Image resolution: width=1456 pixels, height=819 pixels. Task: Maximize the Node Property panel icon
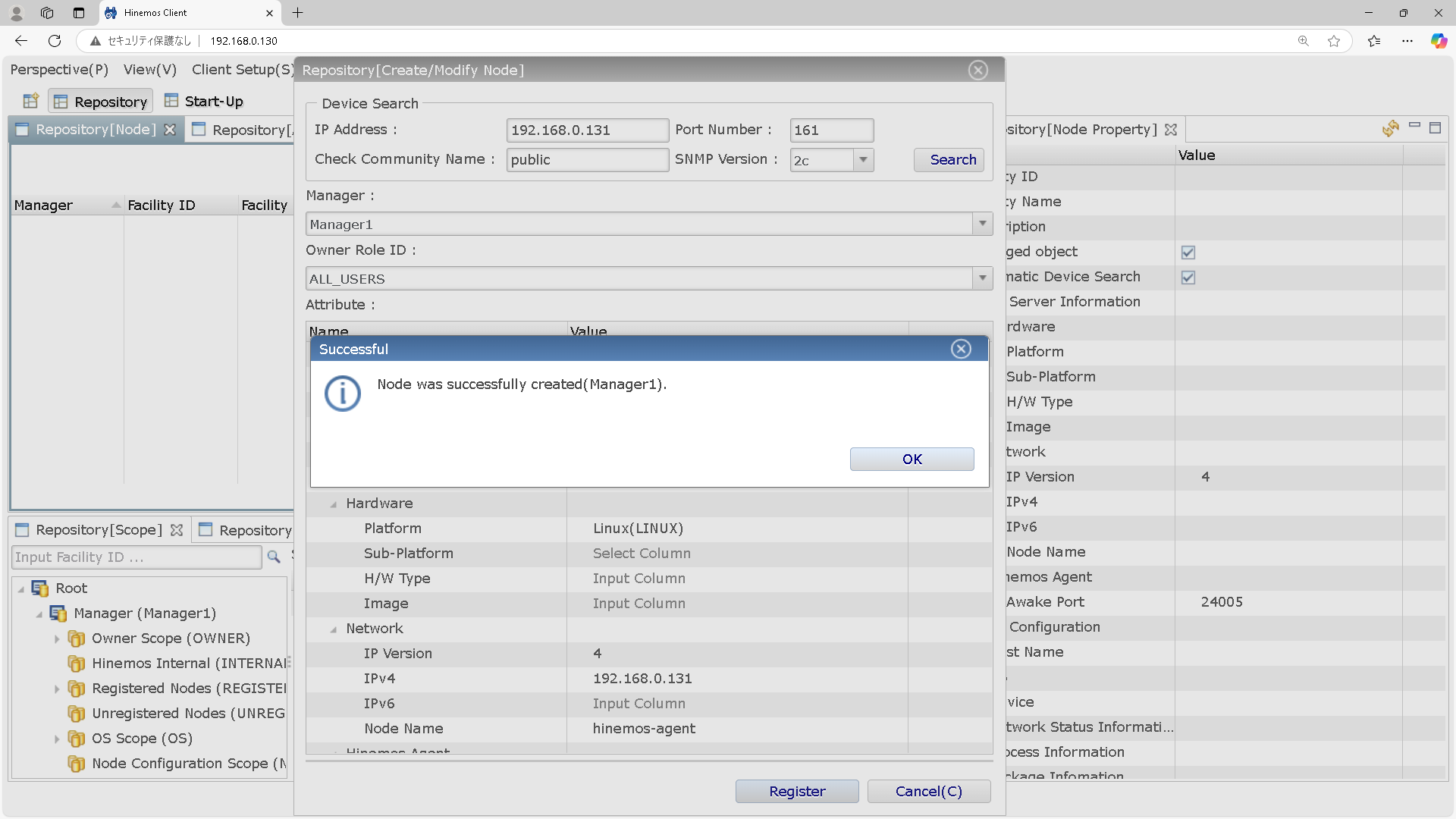click(1435, 127)
